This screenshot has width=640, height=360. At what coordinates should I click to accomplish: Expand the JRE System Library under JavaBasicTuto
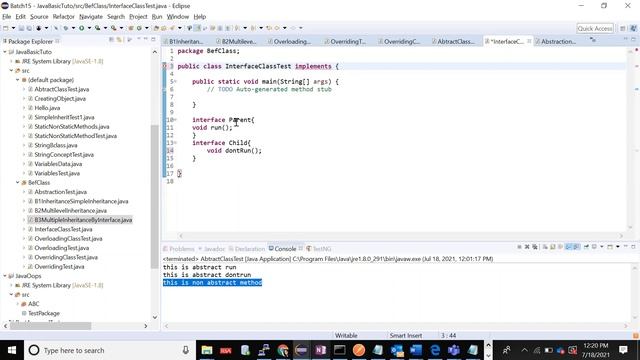point(11,61)
